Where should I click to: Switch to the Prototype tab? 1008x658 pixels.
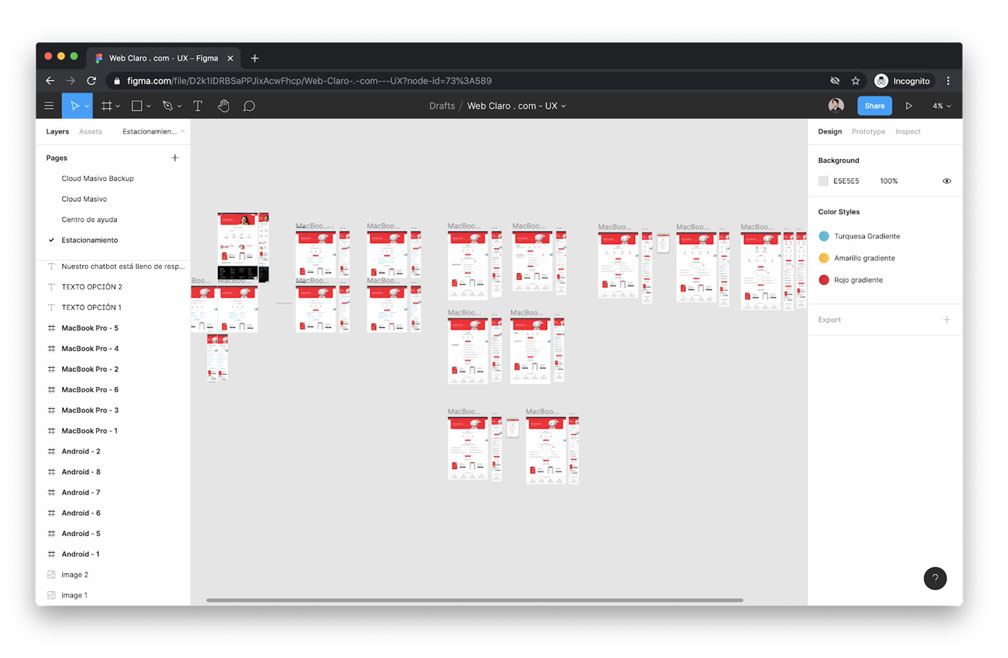[867, 131]
